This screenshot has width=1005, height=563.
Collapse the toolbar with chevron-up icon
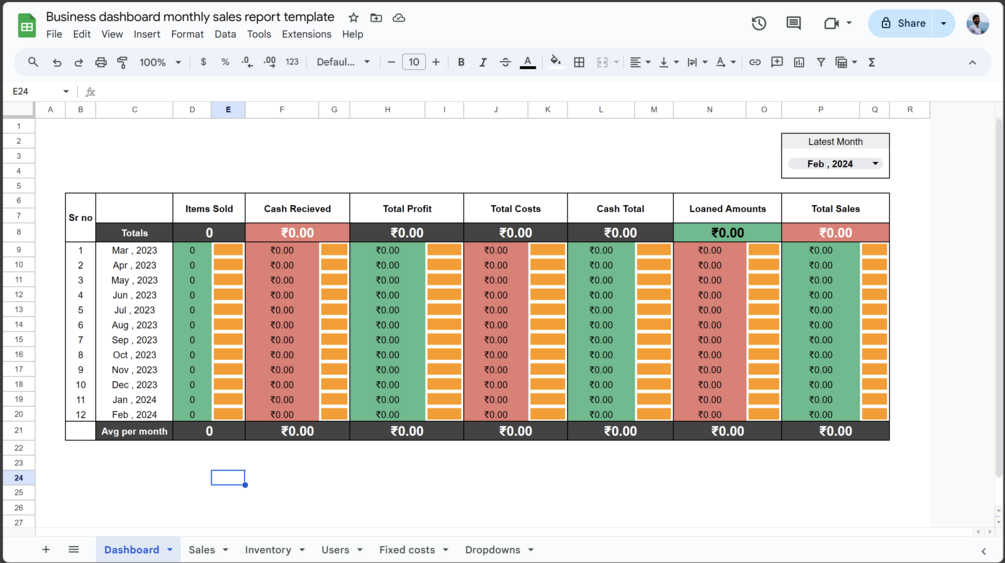(972, 62)
